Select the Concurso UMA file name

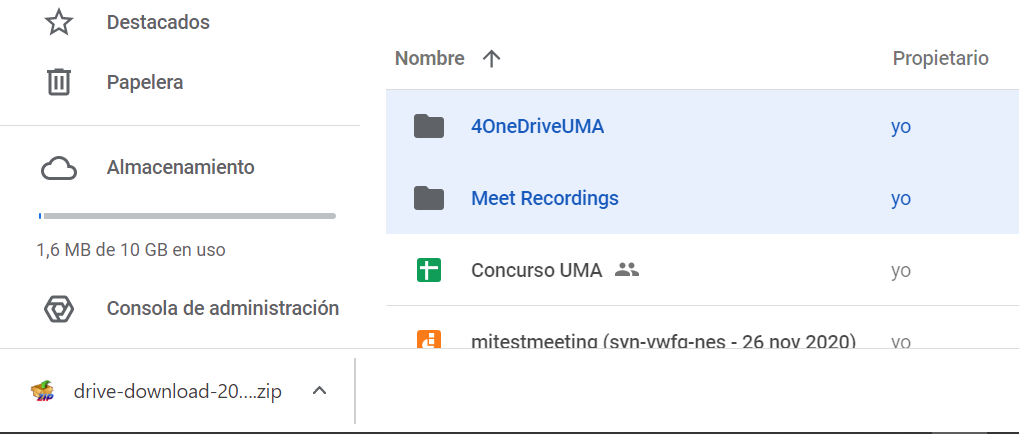click(x=536, y=270)
